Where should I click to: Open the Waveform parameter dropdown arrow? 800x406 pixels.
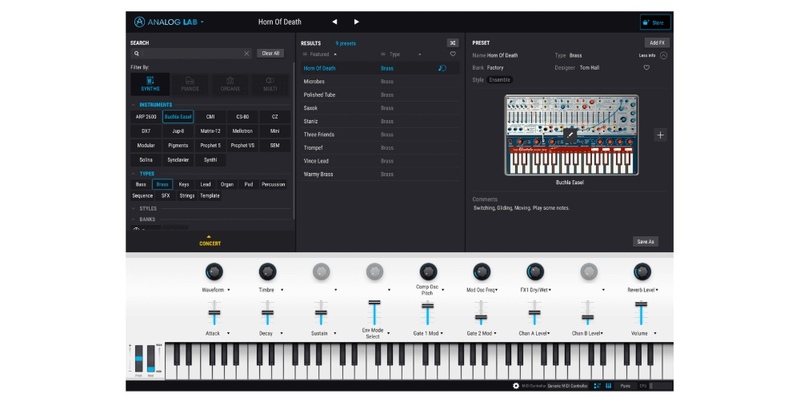tap(229, 290)
